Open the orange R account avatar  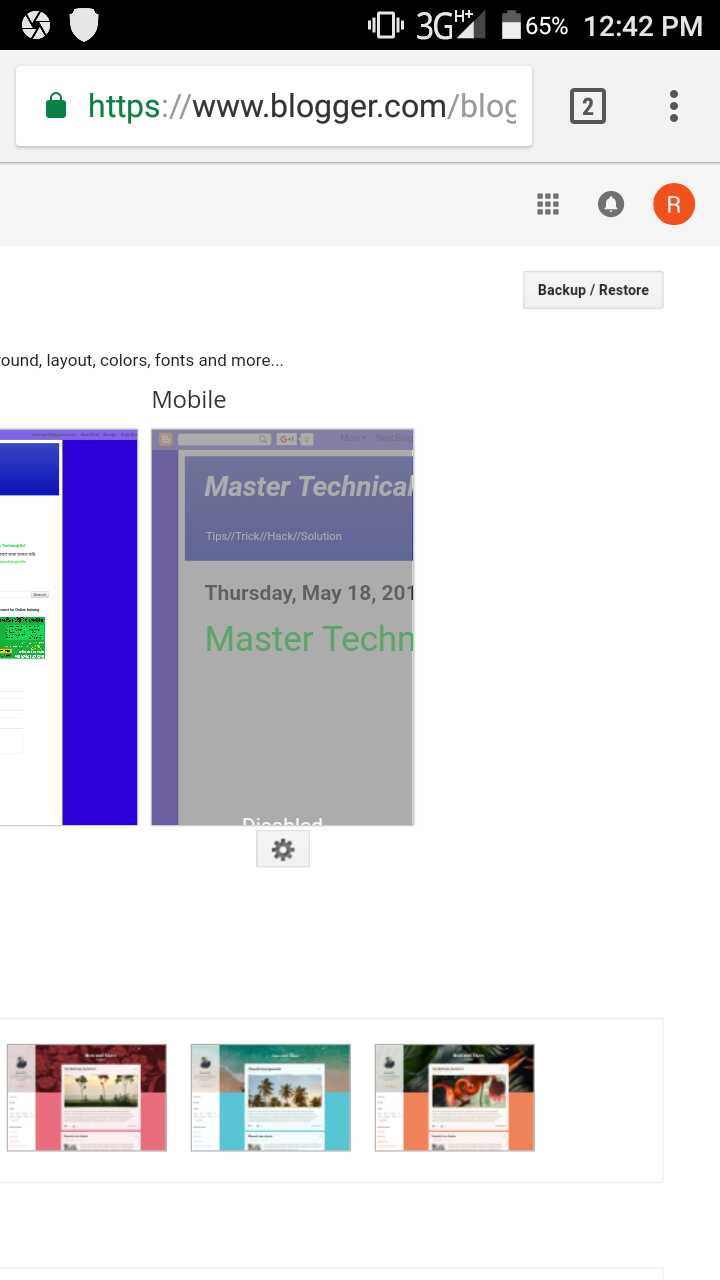point(673,205)
